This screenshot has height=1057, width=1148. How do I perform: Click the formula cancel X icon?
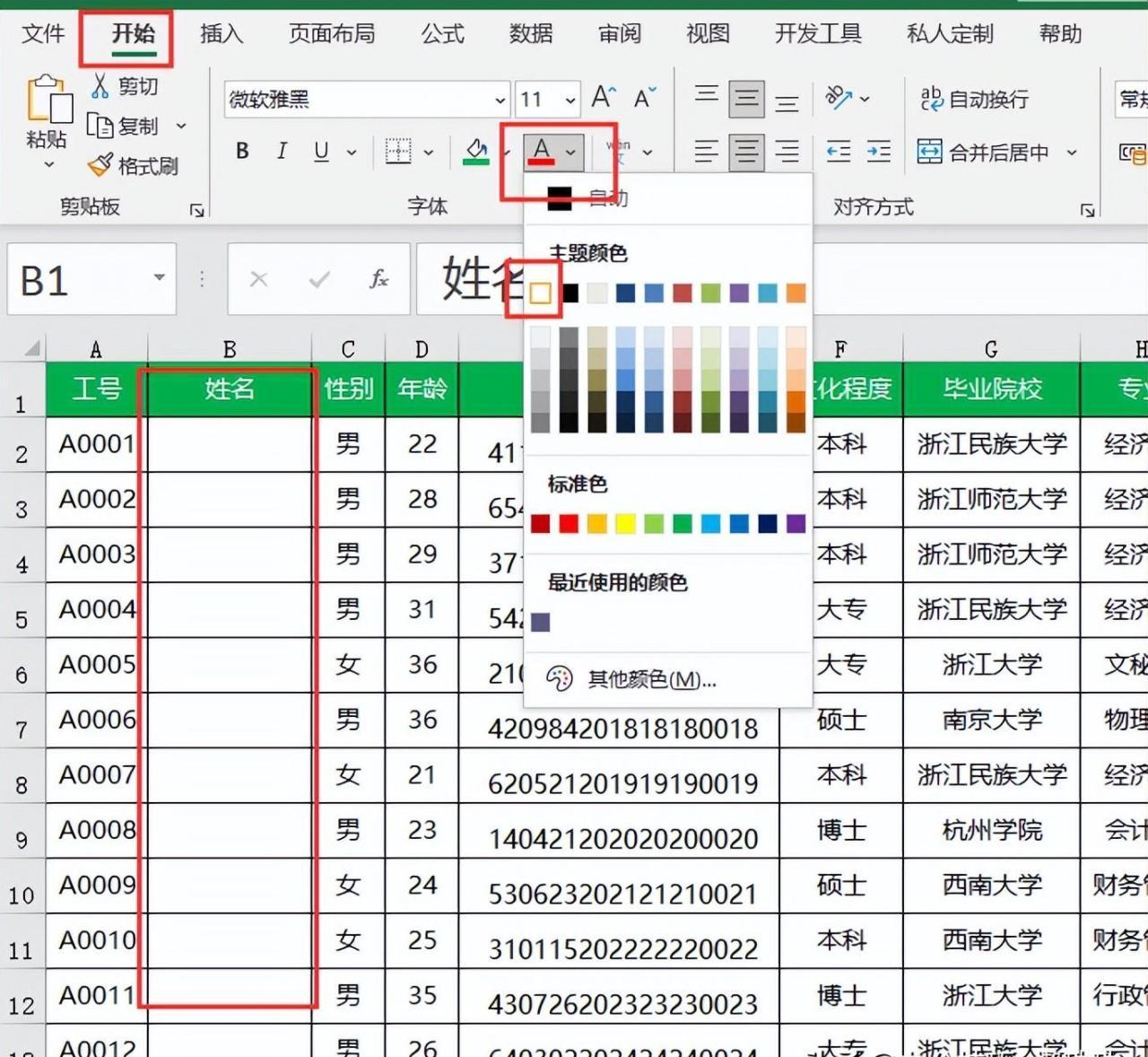[258, 279]
